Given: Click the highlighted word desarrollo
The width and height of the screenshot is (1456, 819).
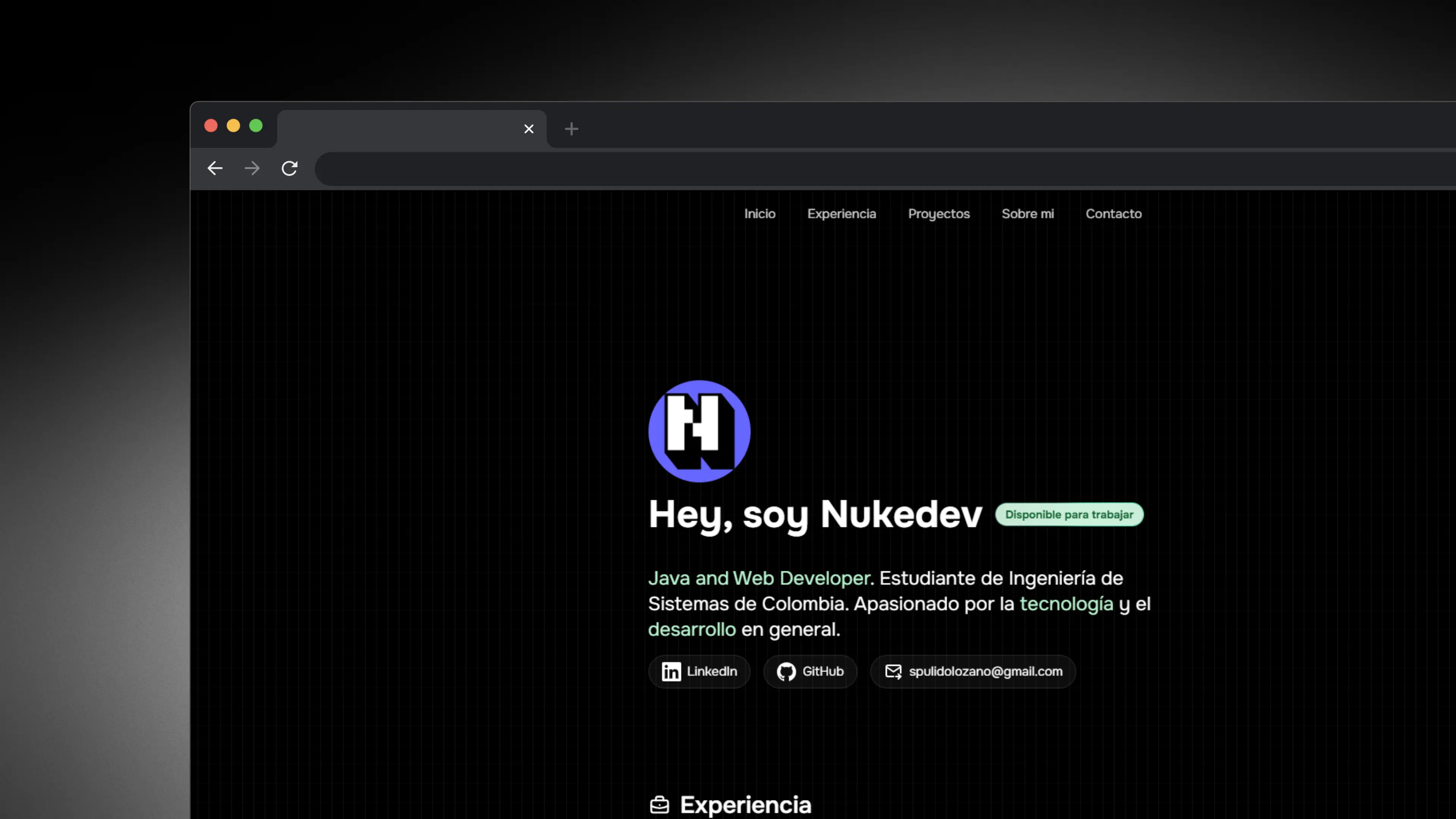Looking at the screenshot, I should [x=692, y=629].
